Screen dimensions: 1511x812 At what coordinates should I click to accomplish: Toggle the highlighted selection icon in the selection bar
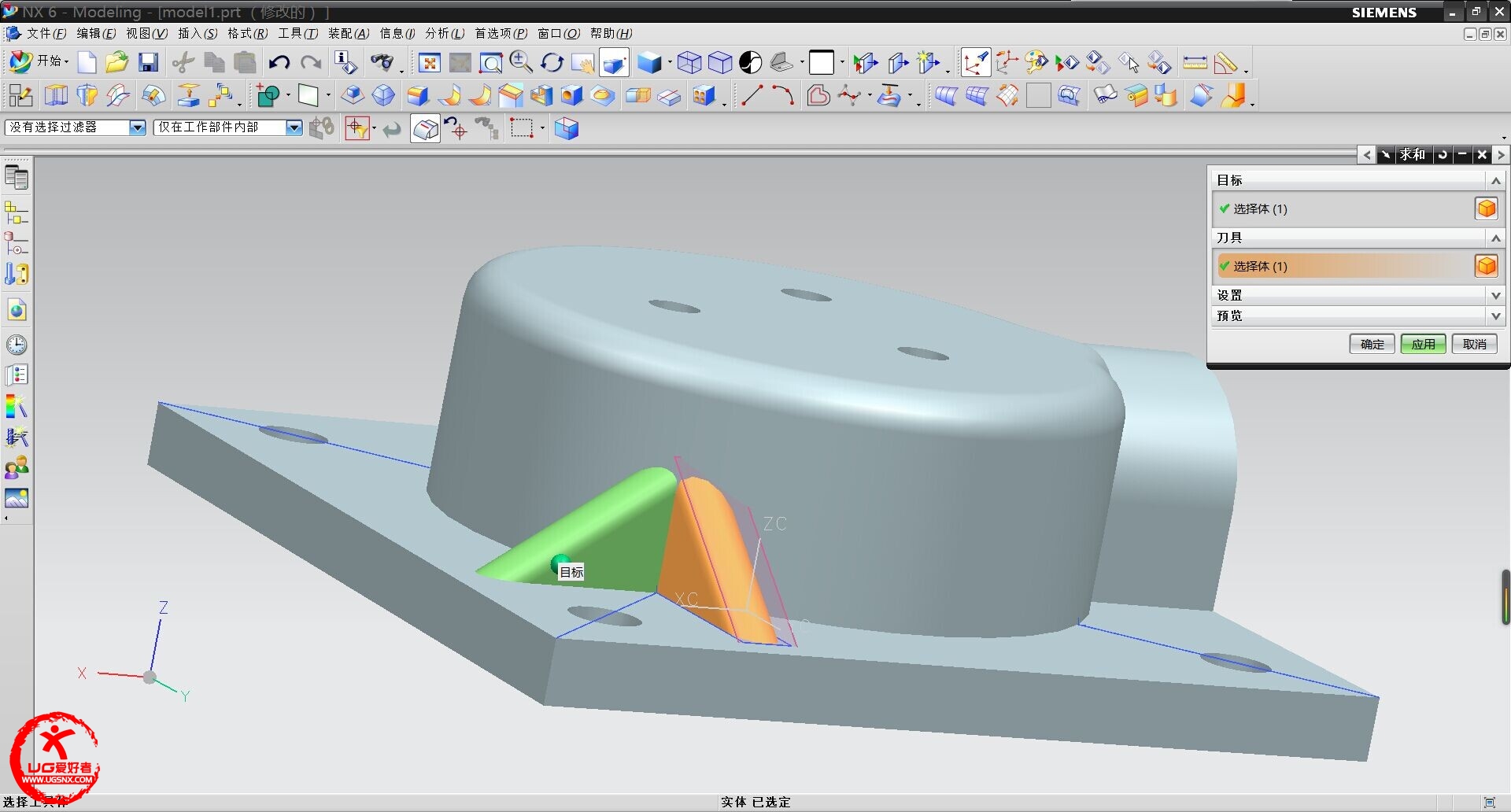click(425, 128)
